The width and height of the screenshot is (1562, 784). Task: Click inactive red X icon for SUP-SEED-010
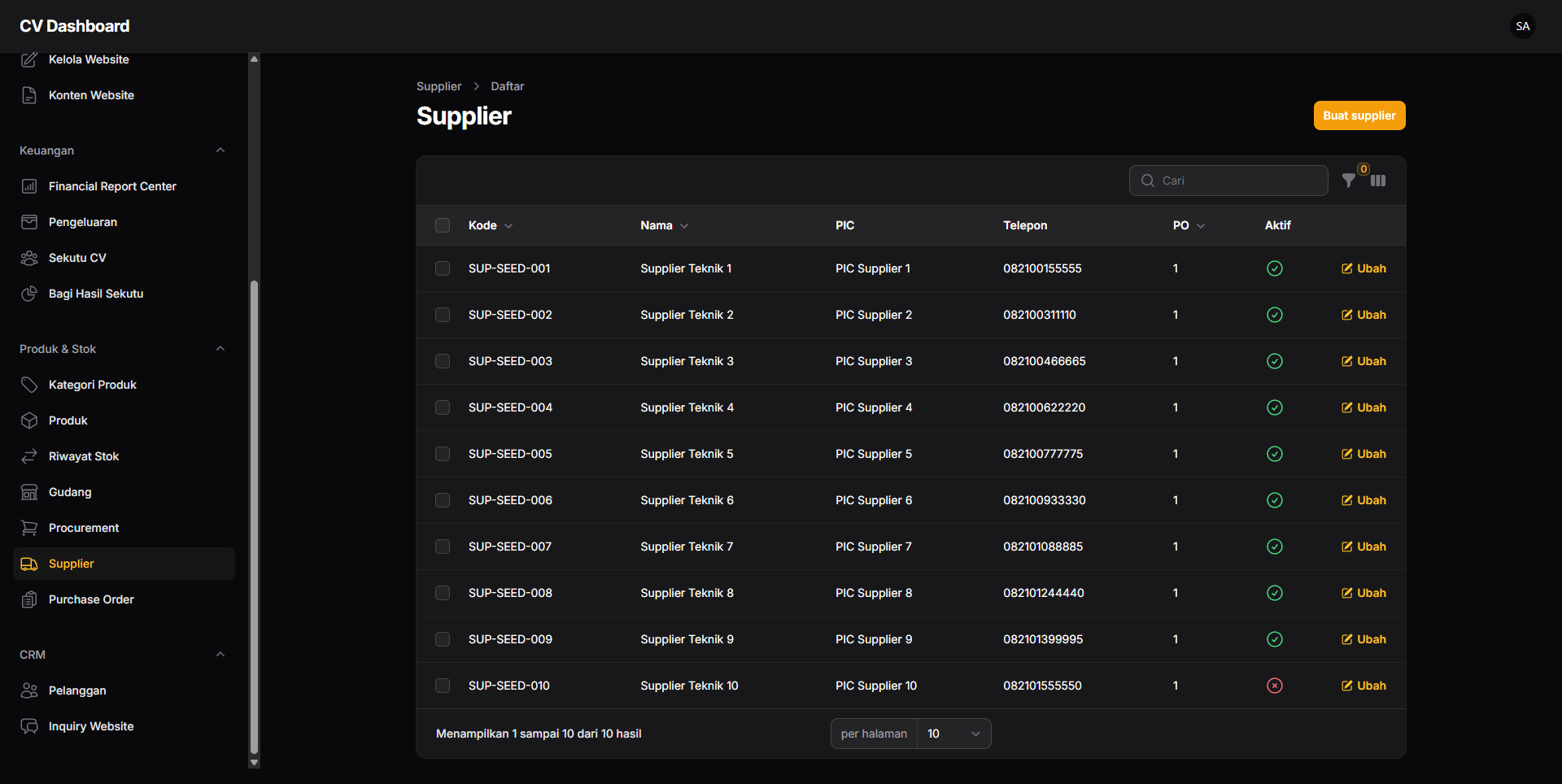[x=1275, y=686]
